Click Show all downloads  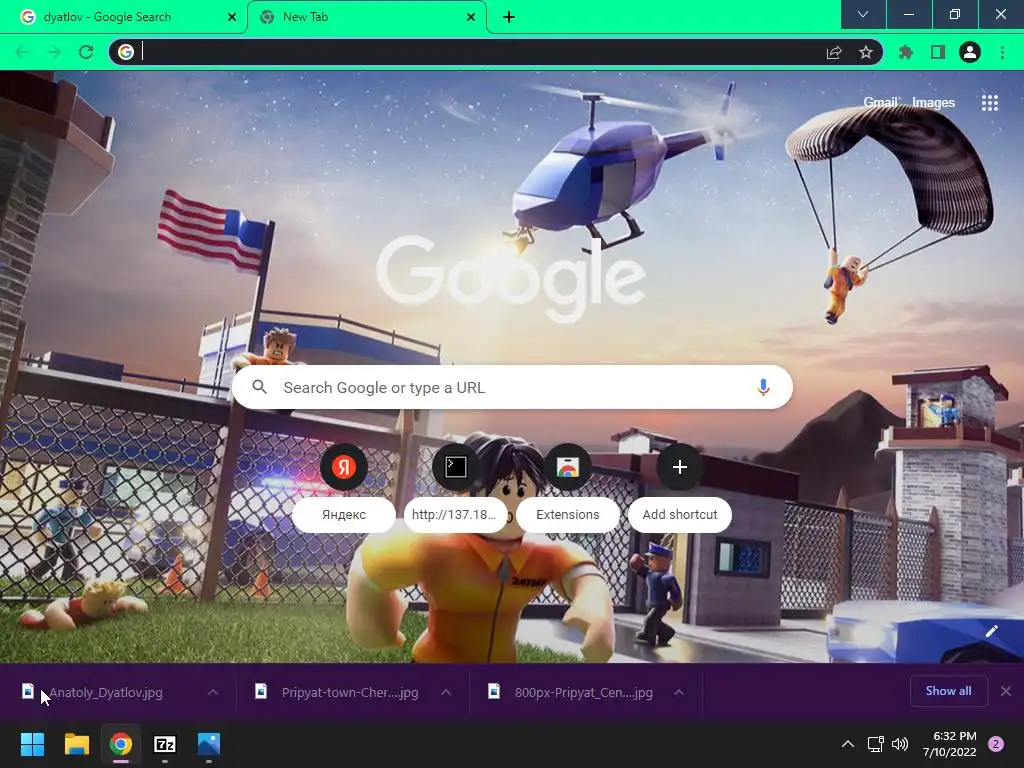[x=948, y=691]
